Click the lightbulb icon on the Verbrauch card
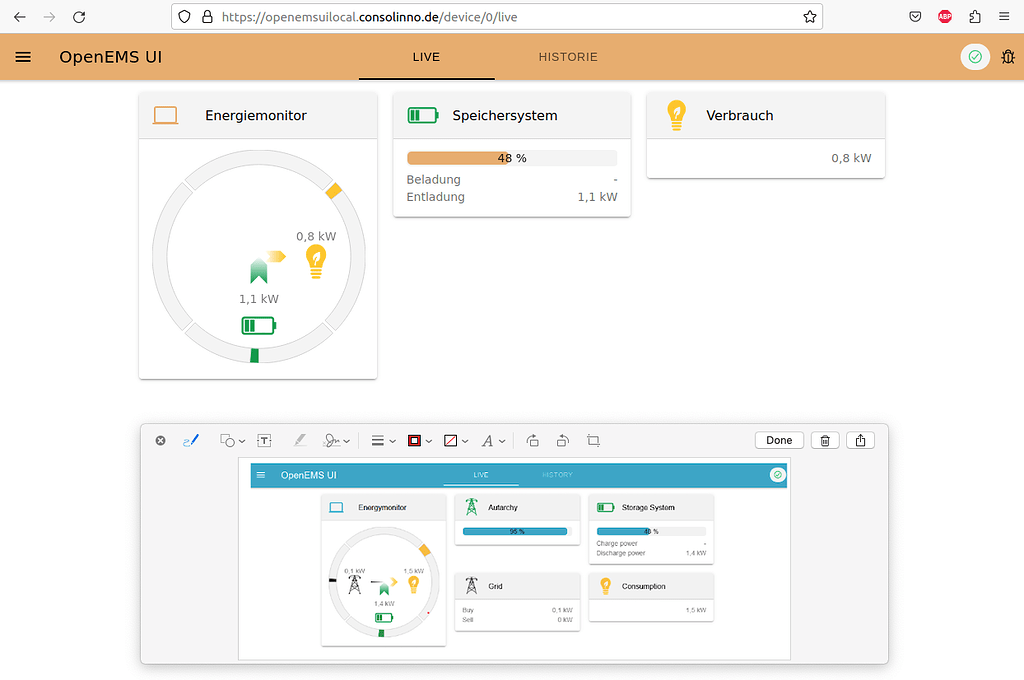The height and width of the screenshot is (680, 1024). click(x=676, y=115)
